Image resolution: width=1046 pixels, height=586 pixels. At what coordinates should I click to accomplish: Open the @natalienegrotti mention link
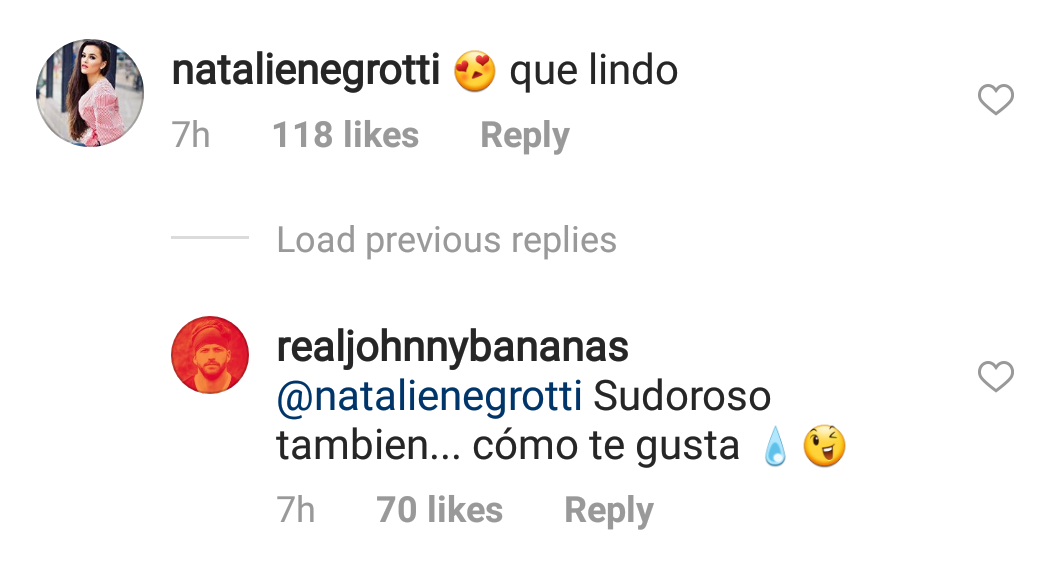429,396
